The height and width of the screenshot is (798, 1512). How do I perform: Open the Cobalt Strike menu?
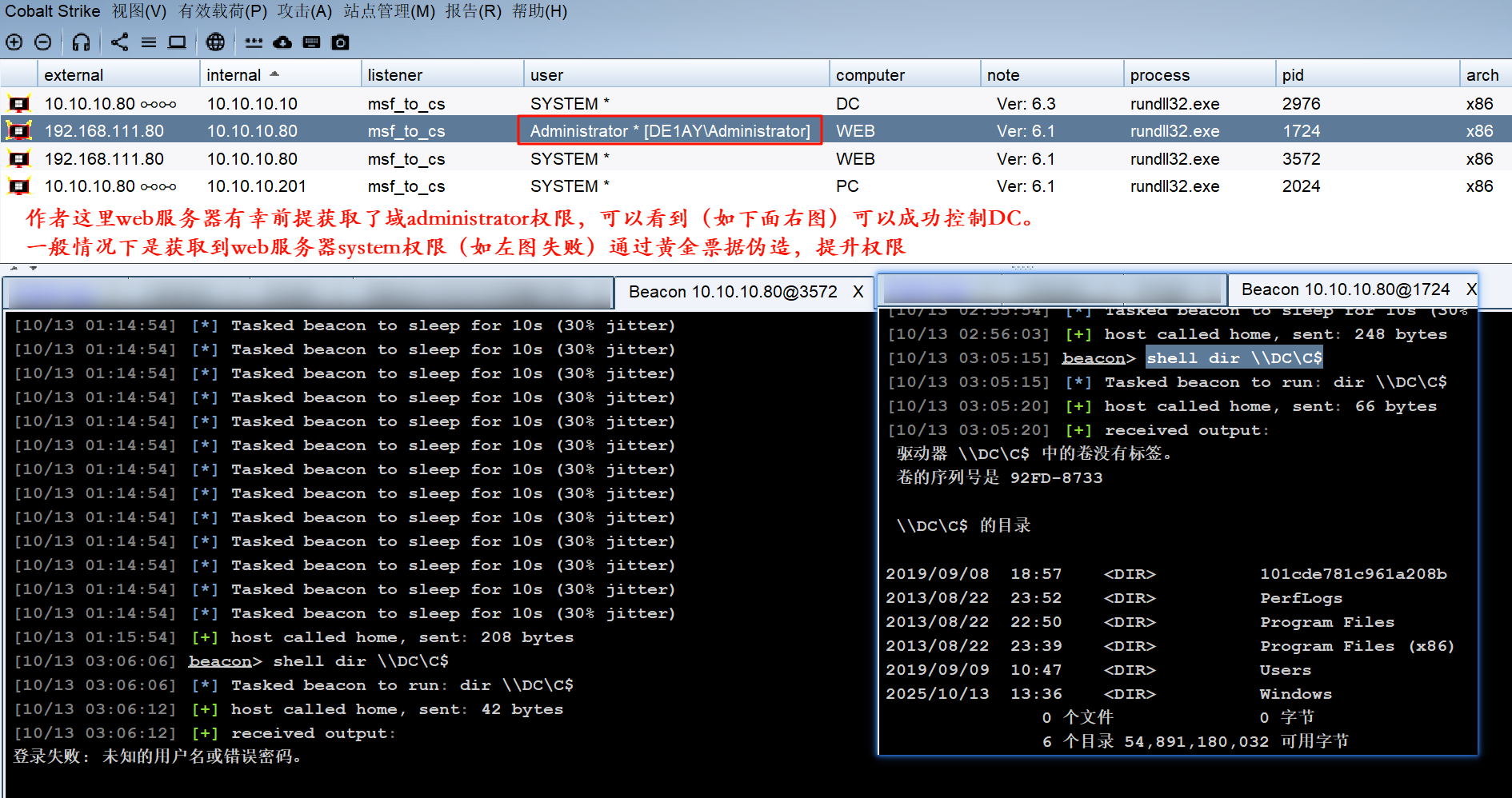(53, 11)
